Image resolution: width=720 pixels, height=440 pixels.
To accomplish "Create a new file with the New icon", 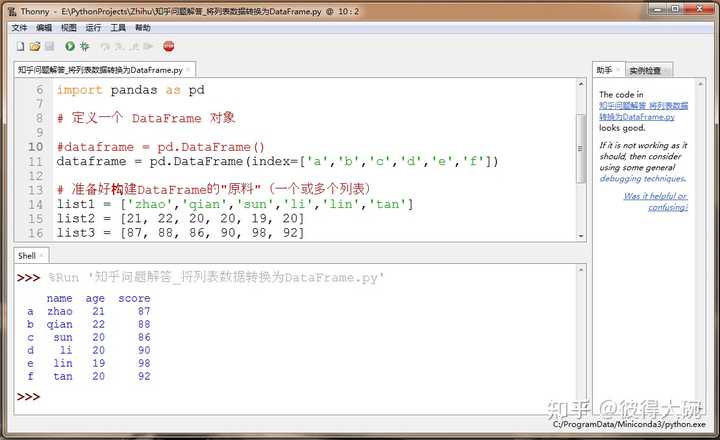I will click(21, 46).
